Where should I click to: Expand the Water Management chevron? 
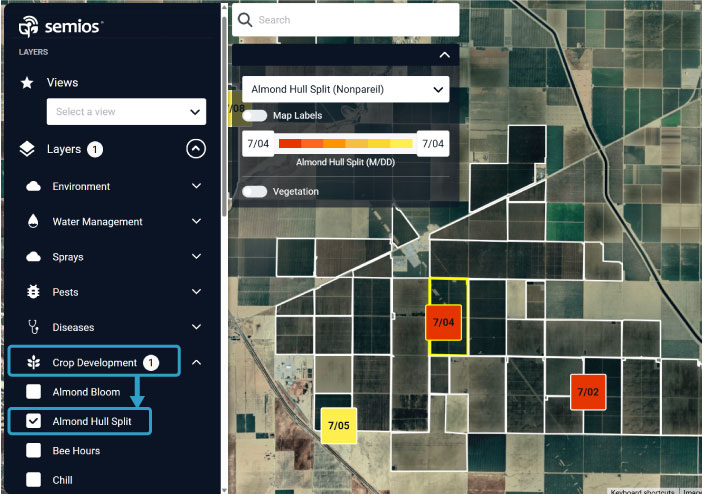point(196,221)
